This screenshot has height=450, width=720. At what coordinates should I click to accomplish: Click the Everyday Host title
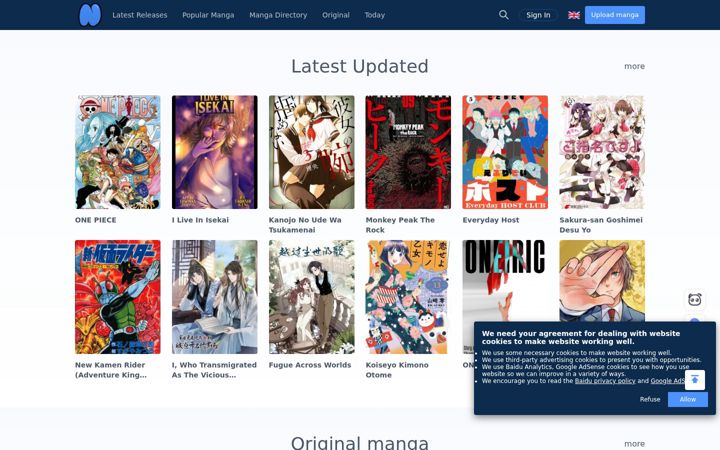(491, 220)
